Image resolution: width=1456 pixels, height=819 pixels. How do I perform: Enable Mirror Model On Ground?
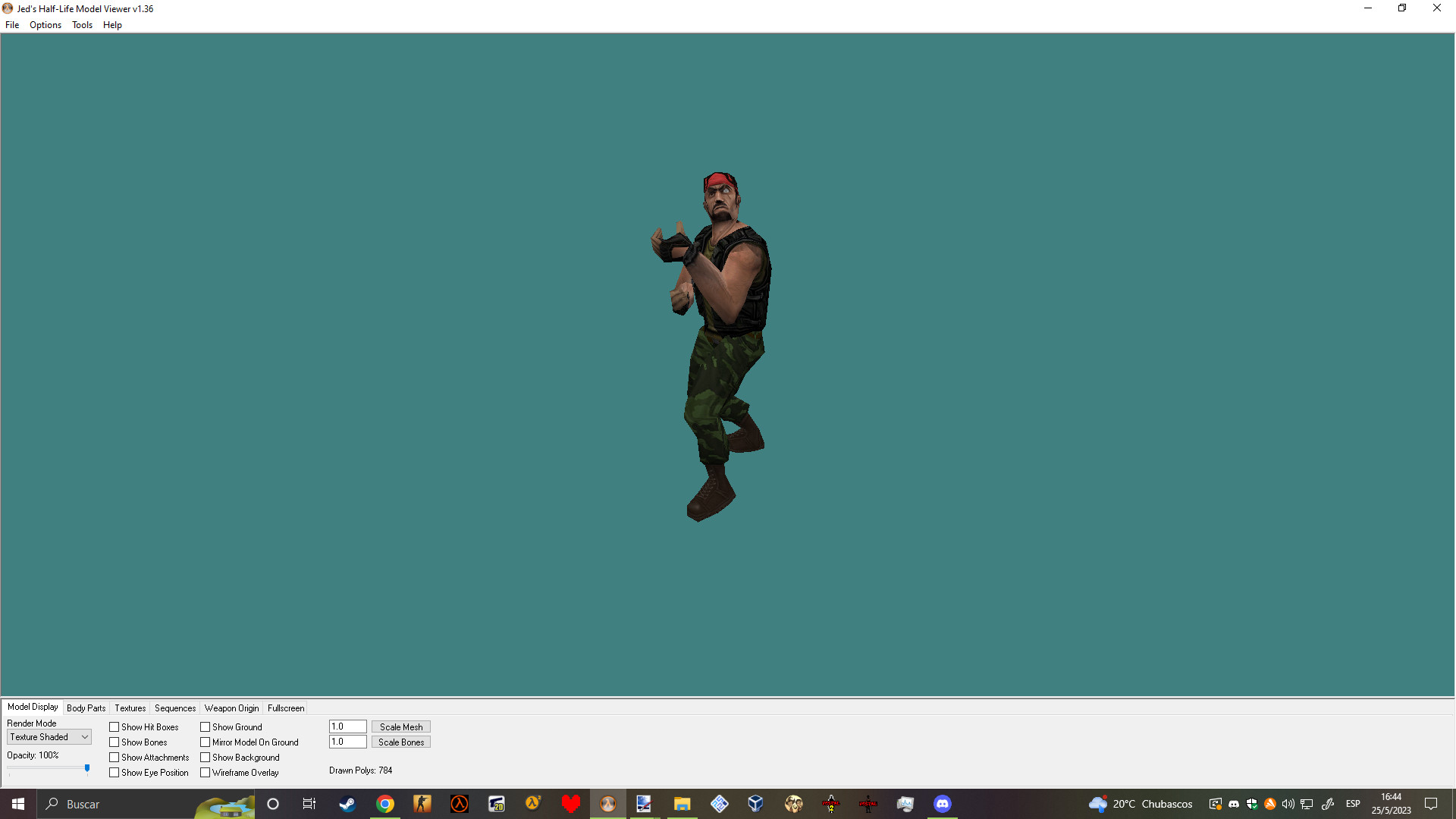click(x=206, y=742)
